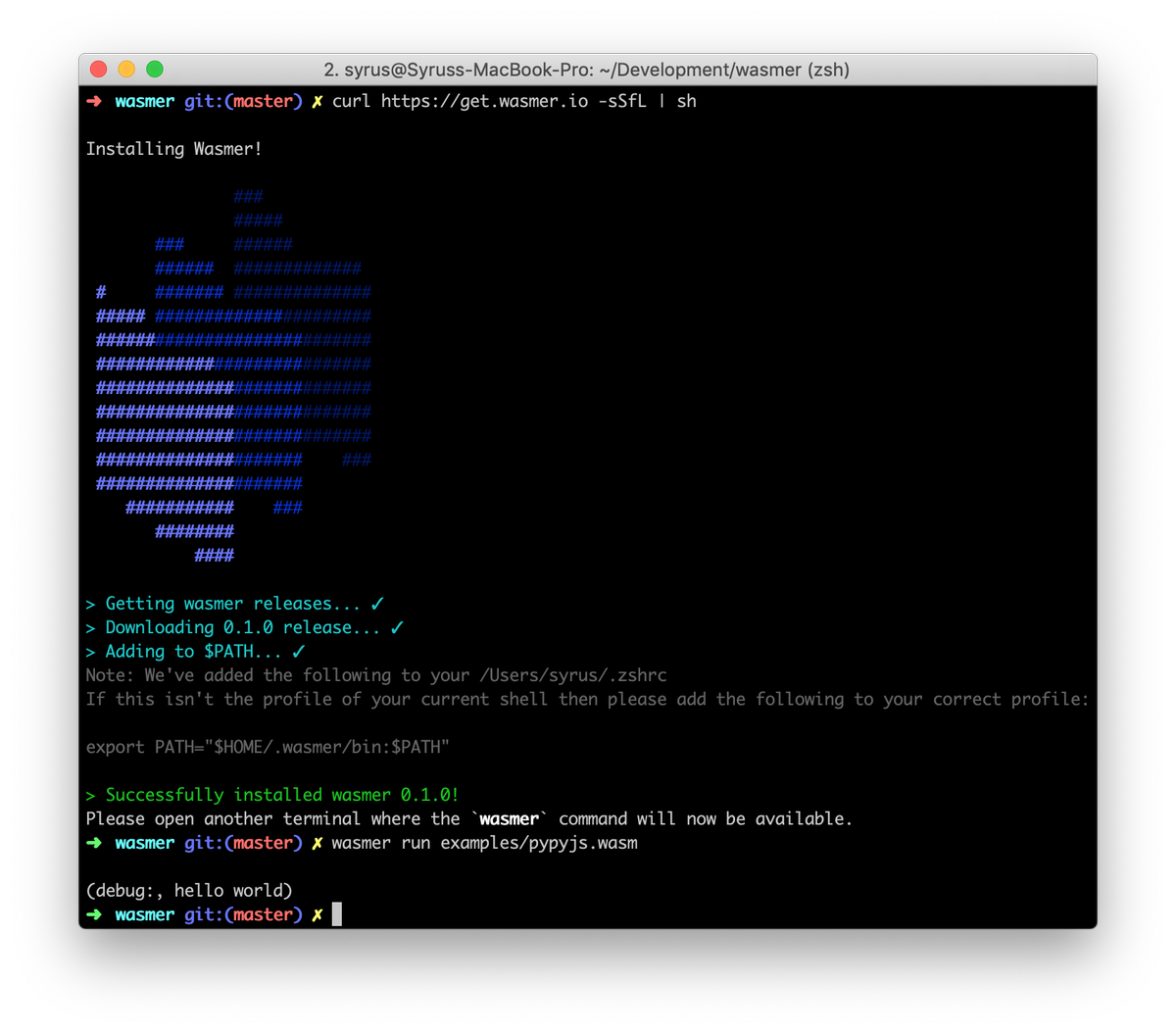
Task: Click the yellow minimize window button
Action: coord(126,69)
